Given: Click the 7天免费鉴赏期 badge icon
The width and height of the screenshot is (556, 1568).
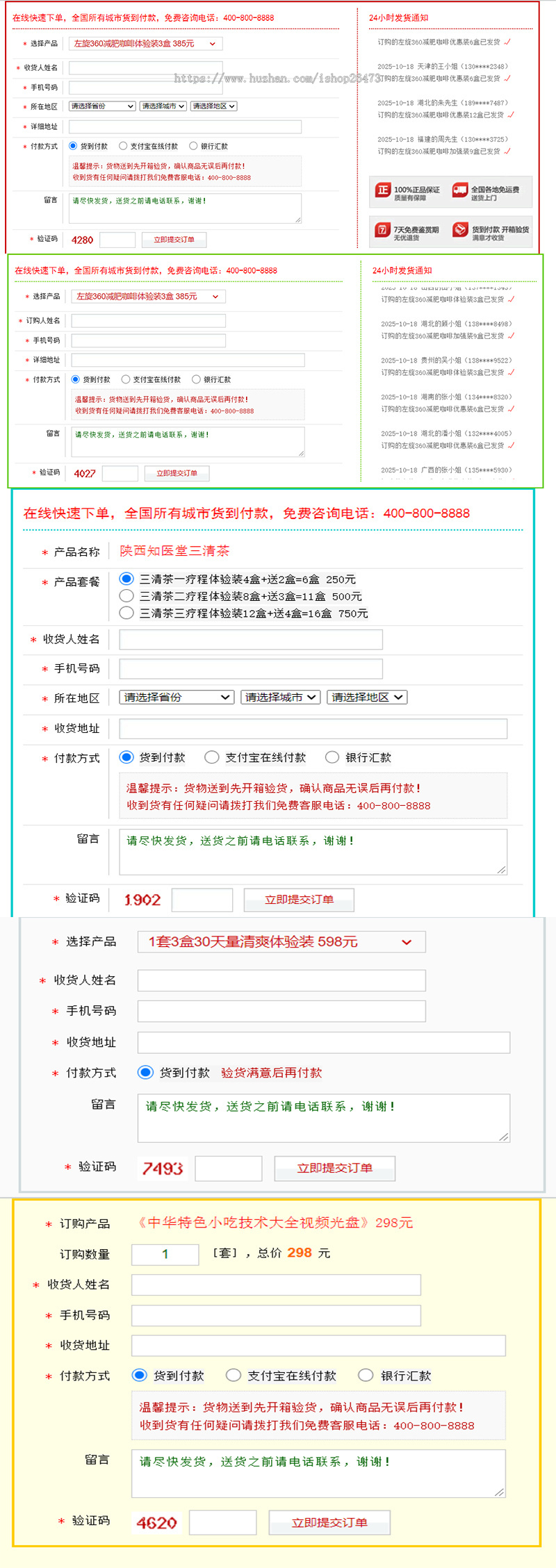Looking at the screenshot, I should click(383, 230).
